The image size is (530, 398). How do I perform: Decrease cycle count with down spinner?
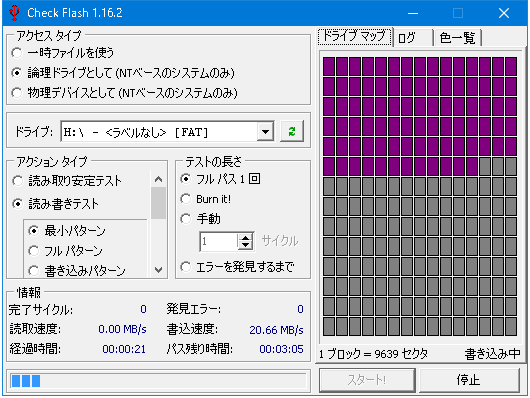pyautogui.click(x=246, y=245)
